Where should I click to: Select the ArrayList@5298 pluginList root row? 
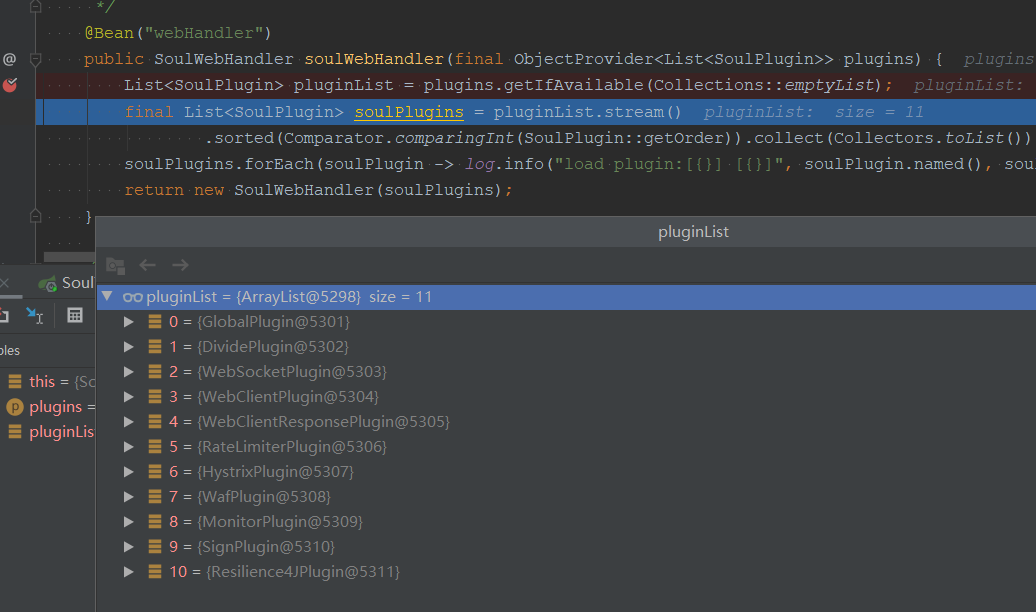[566, 297]
